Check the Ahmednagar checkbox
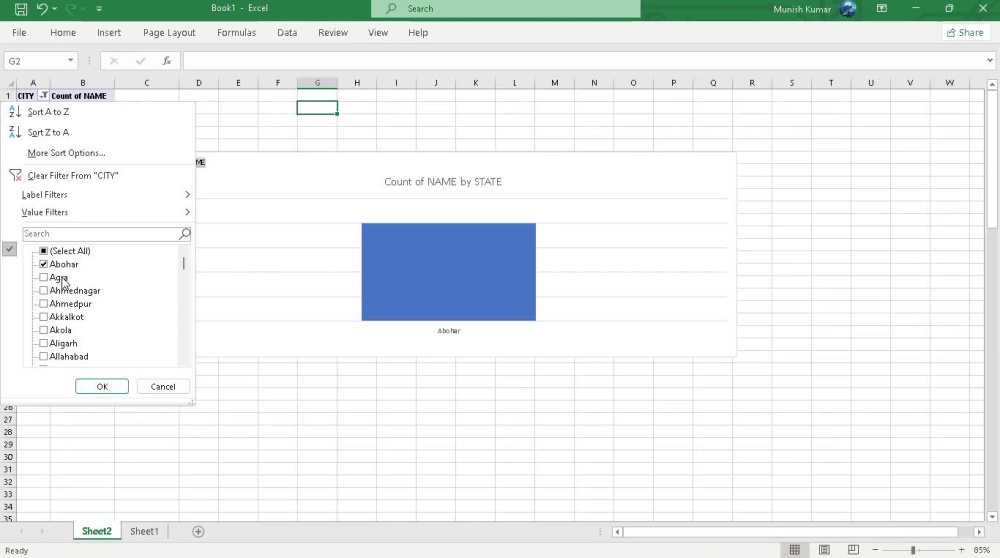The width and height of the screenshot is (1000, 558). (x=43, y=290)
